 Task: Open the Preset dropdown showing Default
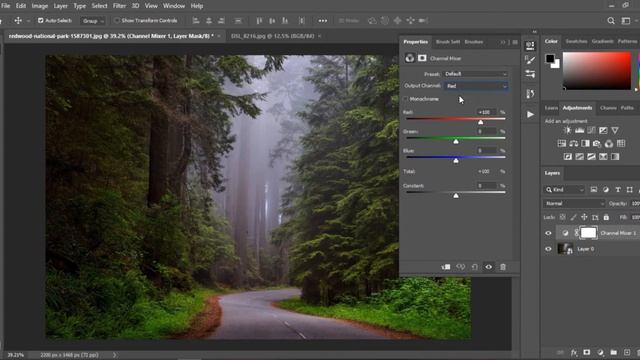click(476, 74)
